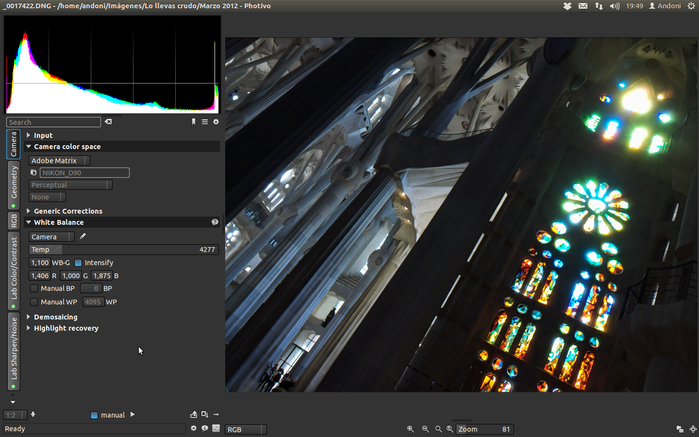Open the Andoni user menu
Image resolution: width=699 pixels, height=437 pixels.
pos(665,6)
